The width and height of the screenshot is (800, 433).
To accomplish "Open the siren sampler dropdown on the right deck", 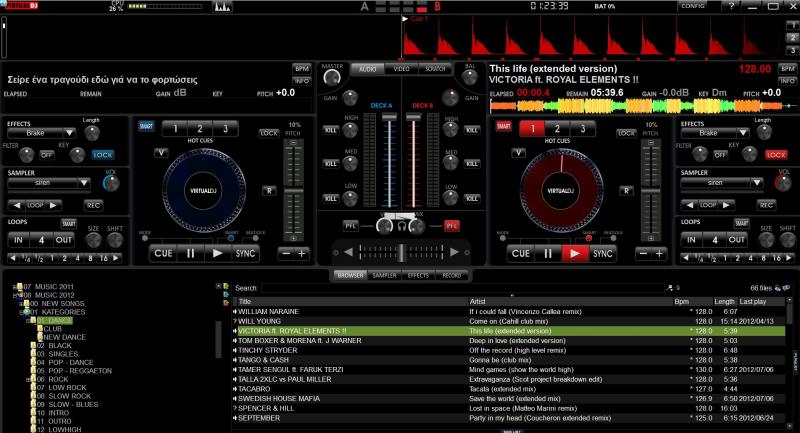I will click(x=722, y=183).
